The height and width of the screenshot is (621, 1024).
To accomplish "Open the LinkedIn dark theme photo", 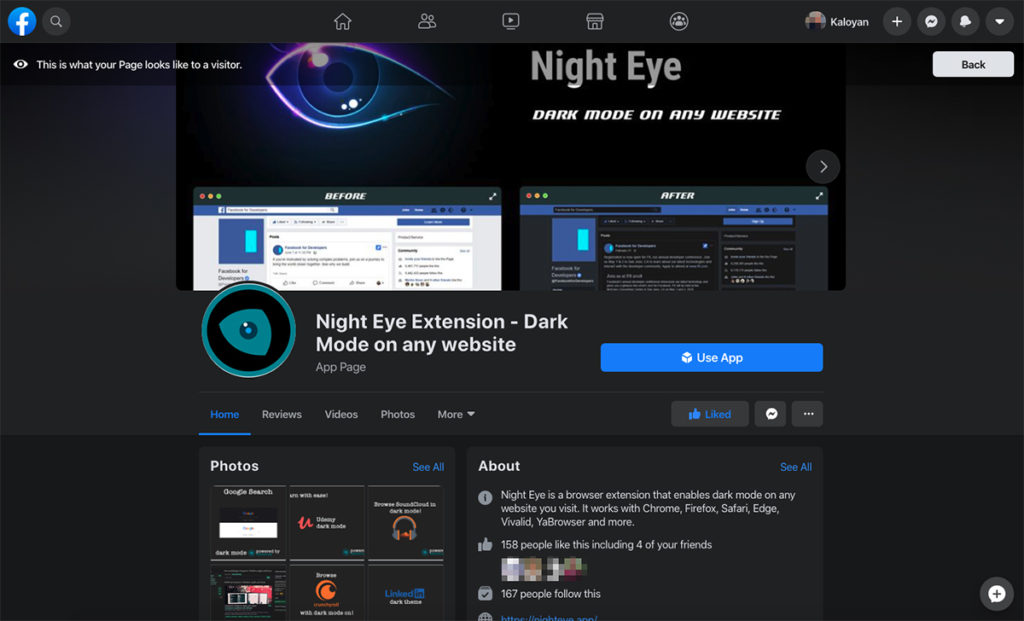I will click(x=406, y=593).
